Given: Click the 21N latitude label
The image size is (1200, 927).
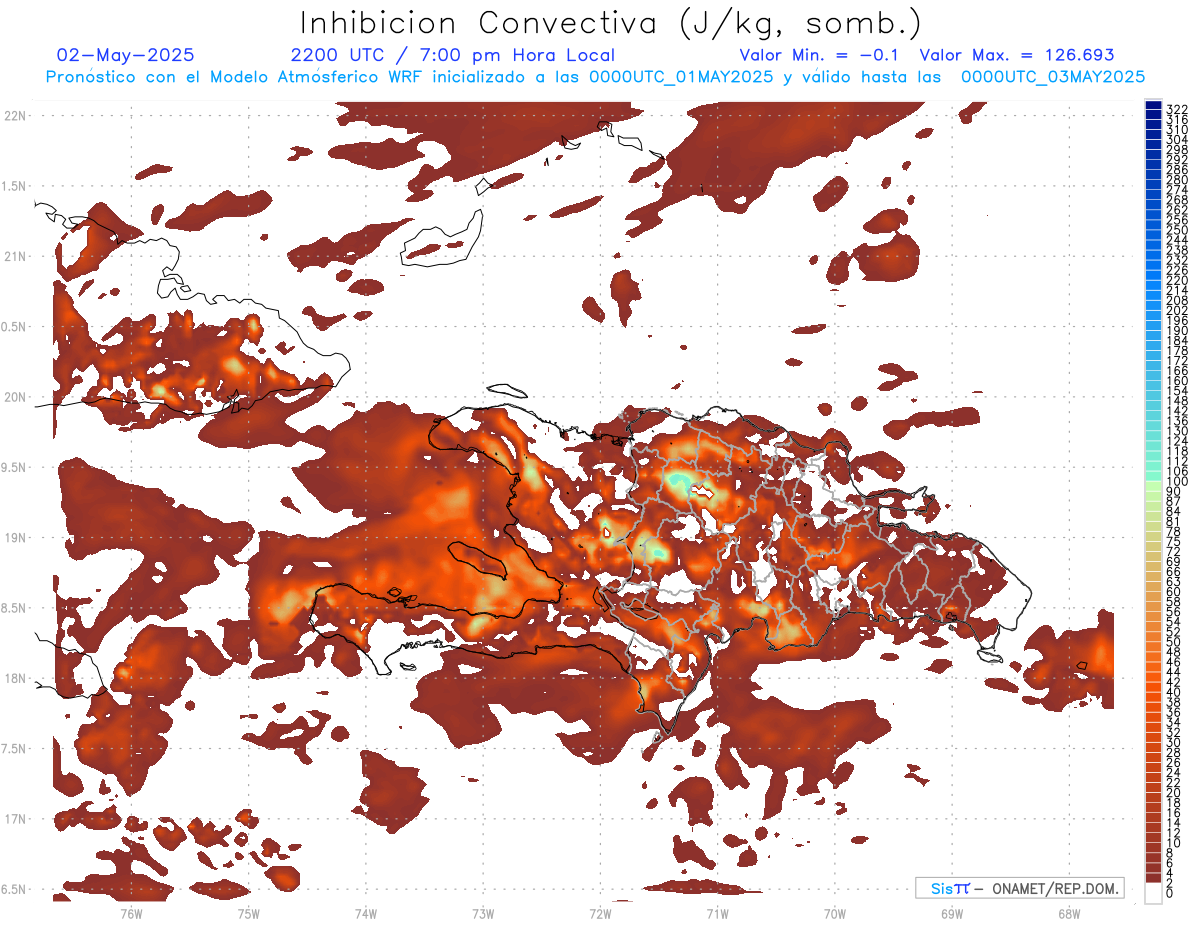Looking at the screenshot, I should [15, 256].
